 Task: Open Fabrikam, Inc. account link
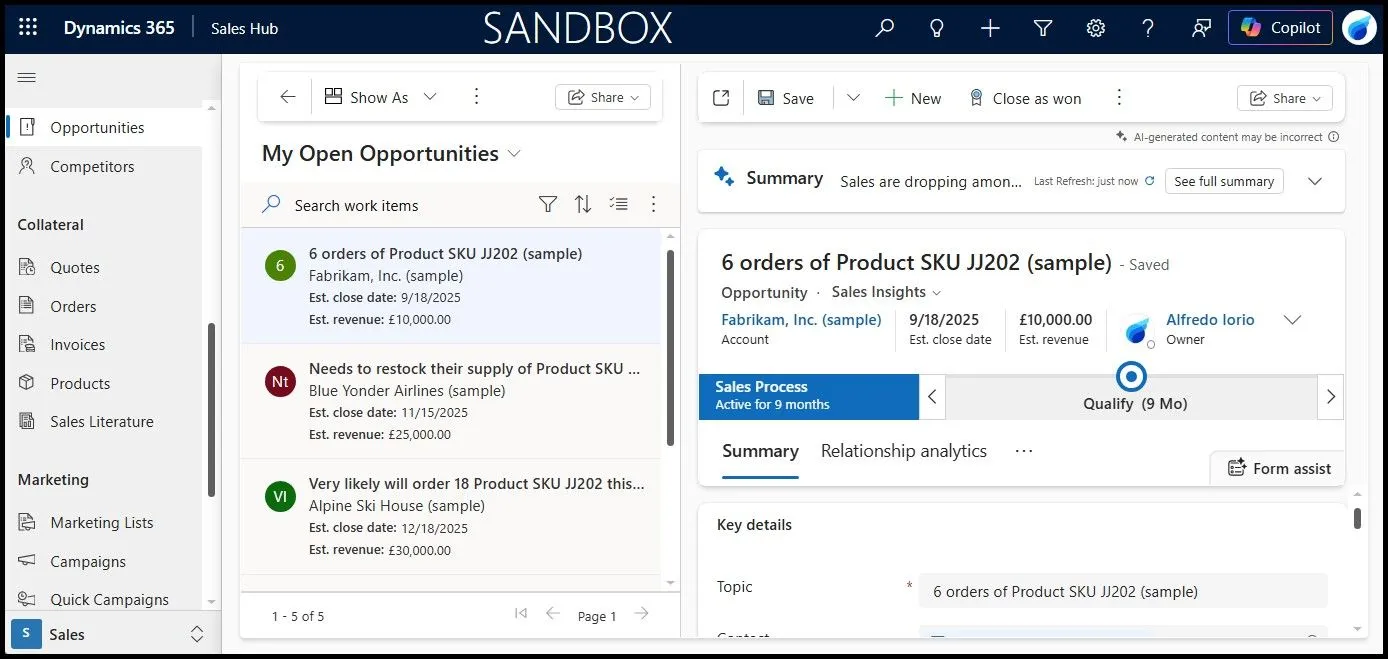point(801,320)
